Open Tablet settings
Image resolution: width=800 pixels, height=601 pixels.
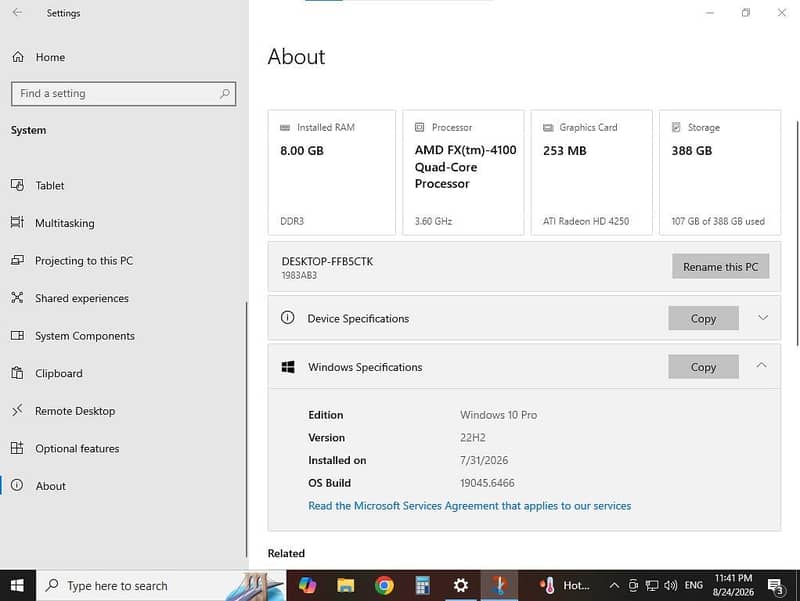click(x=49, y=186)
